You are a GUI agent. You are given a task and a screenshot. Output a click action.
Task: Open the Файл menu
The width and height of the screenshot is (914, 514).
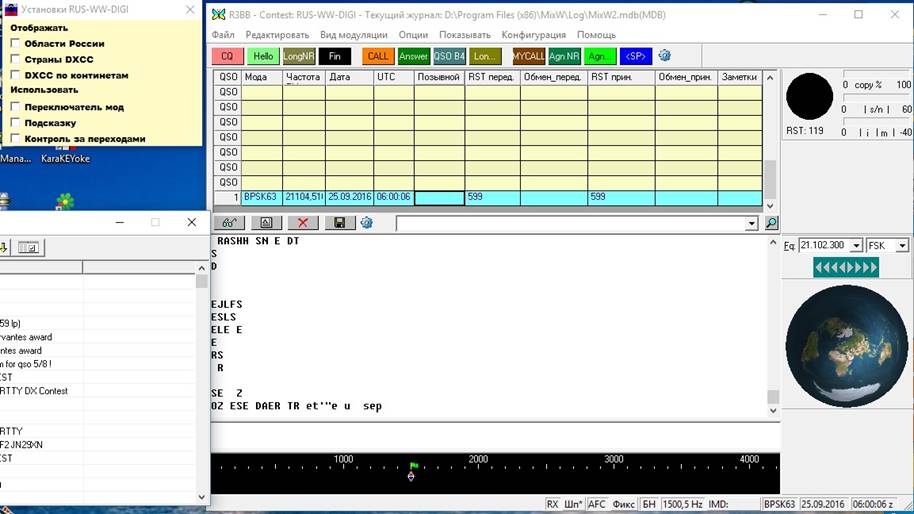coord(223,35)
